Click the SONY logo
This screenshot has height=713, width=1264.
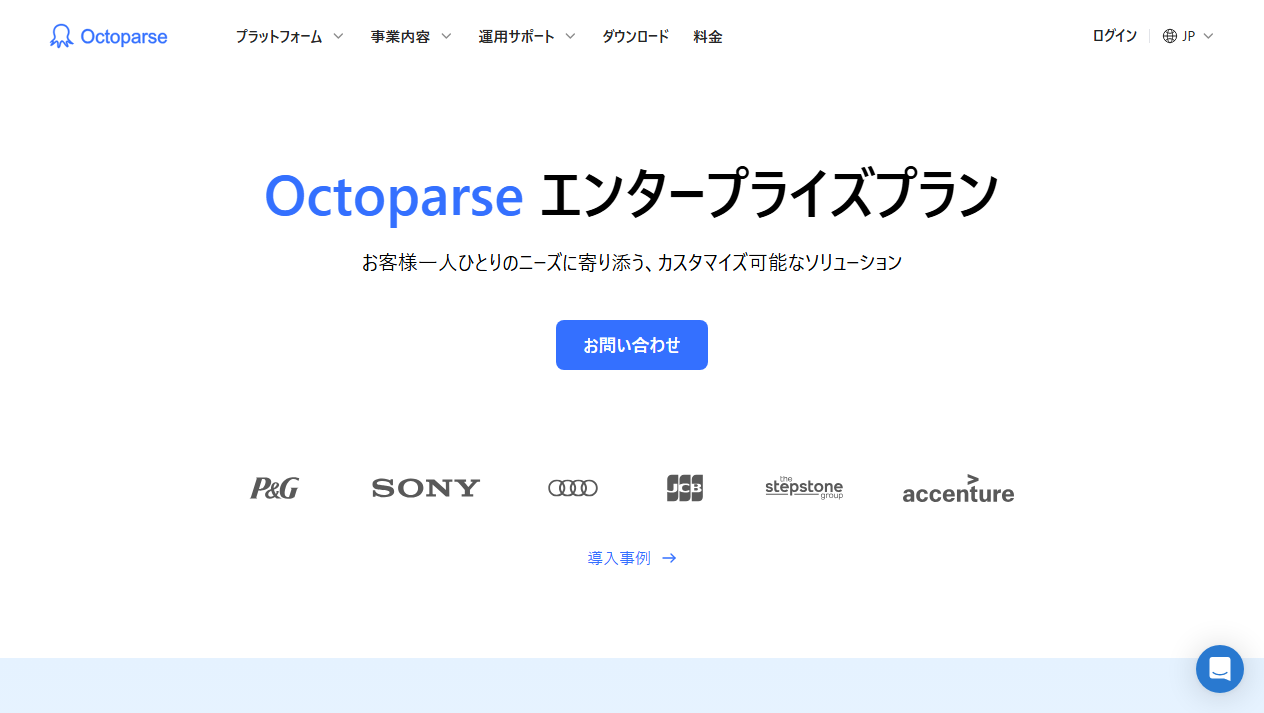[426, 488]
